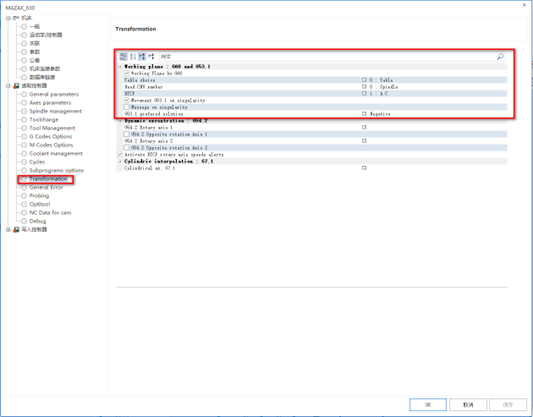Enable the Message on singularity checkbox

pyautogui.click(x=126, y=107)
